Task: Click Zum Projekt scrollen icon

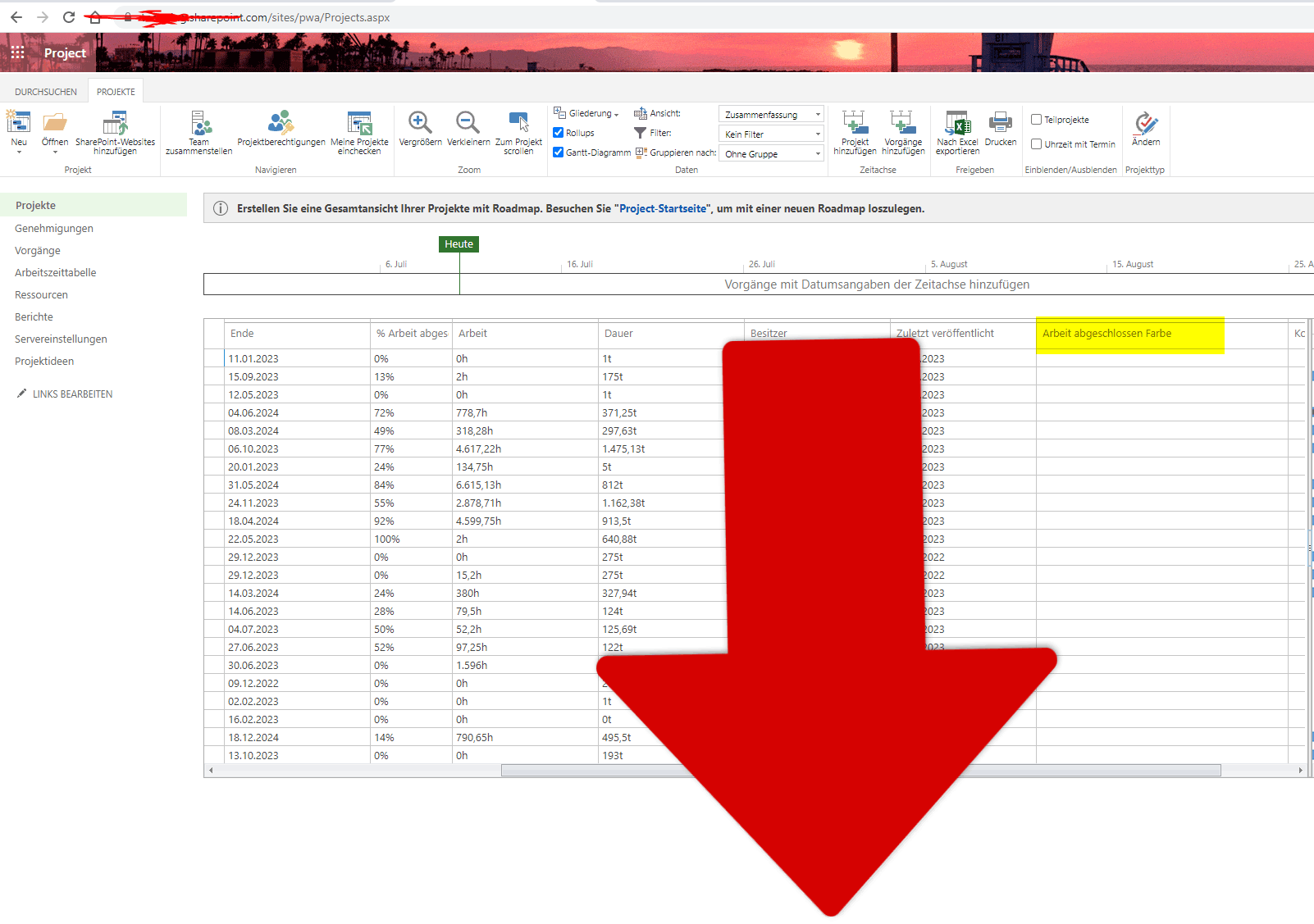Action: click(518, 122)
